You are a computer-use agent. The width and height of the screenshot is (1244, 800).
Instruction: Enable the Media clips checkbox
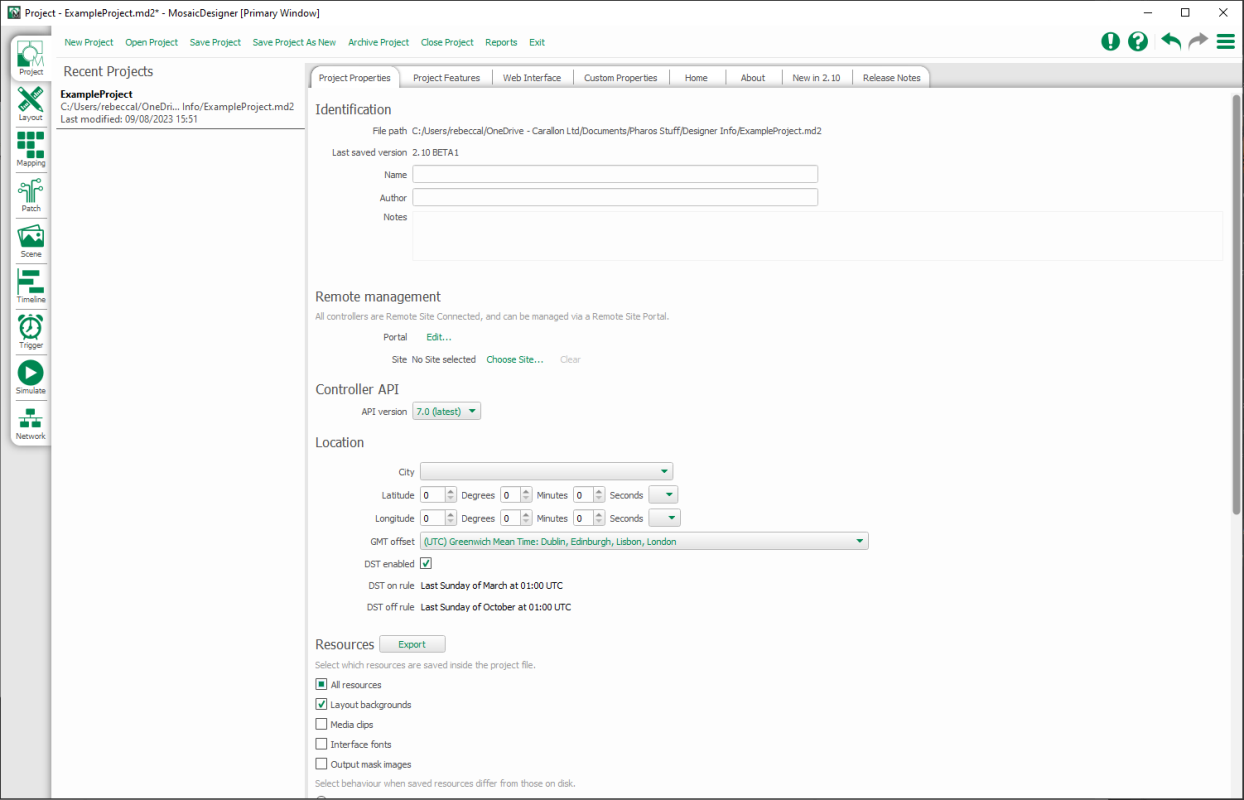[x=321, y=724]
